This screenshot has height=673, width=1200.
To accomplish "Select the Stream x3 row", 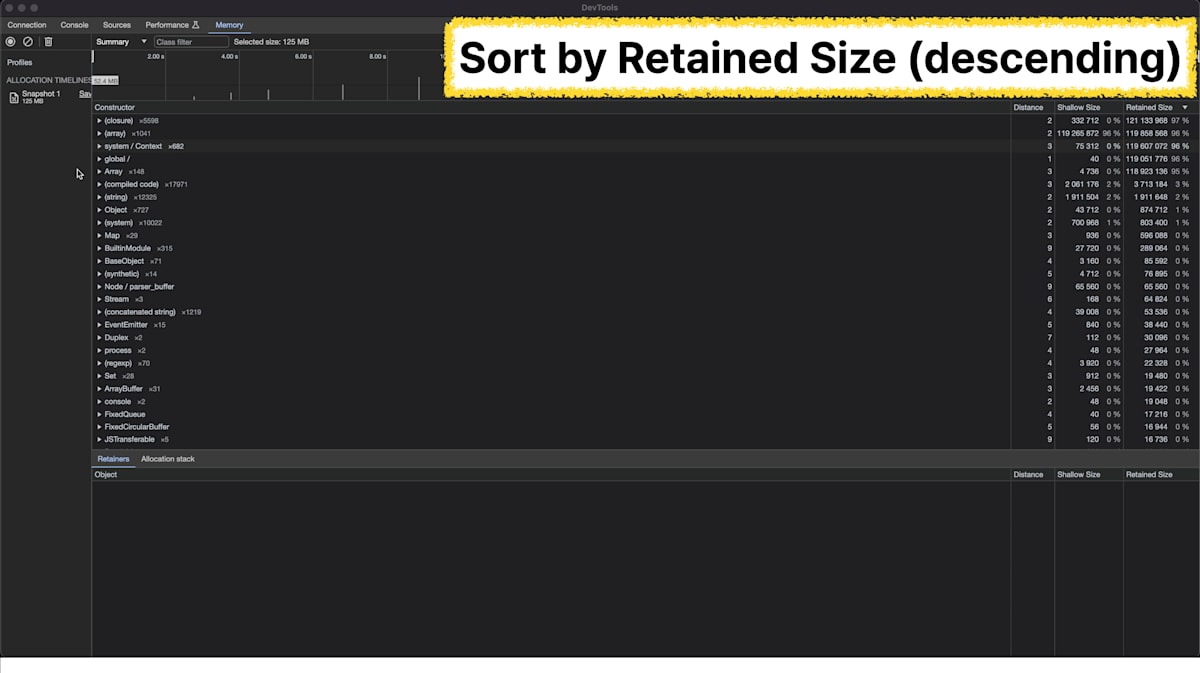I will pyautogui.click(x=644, y=299).
